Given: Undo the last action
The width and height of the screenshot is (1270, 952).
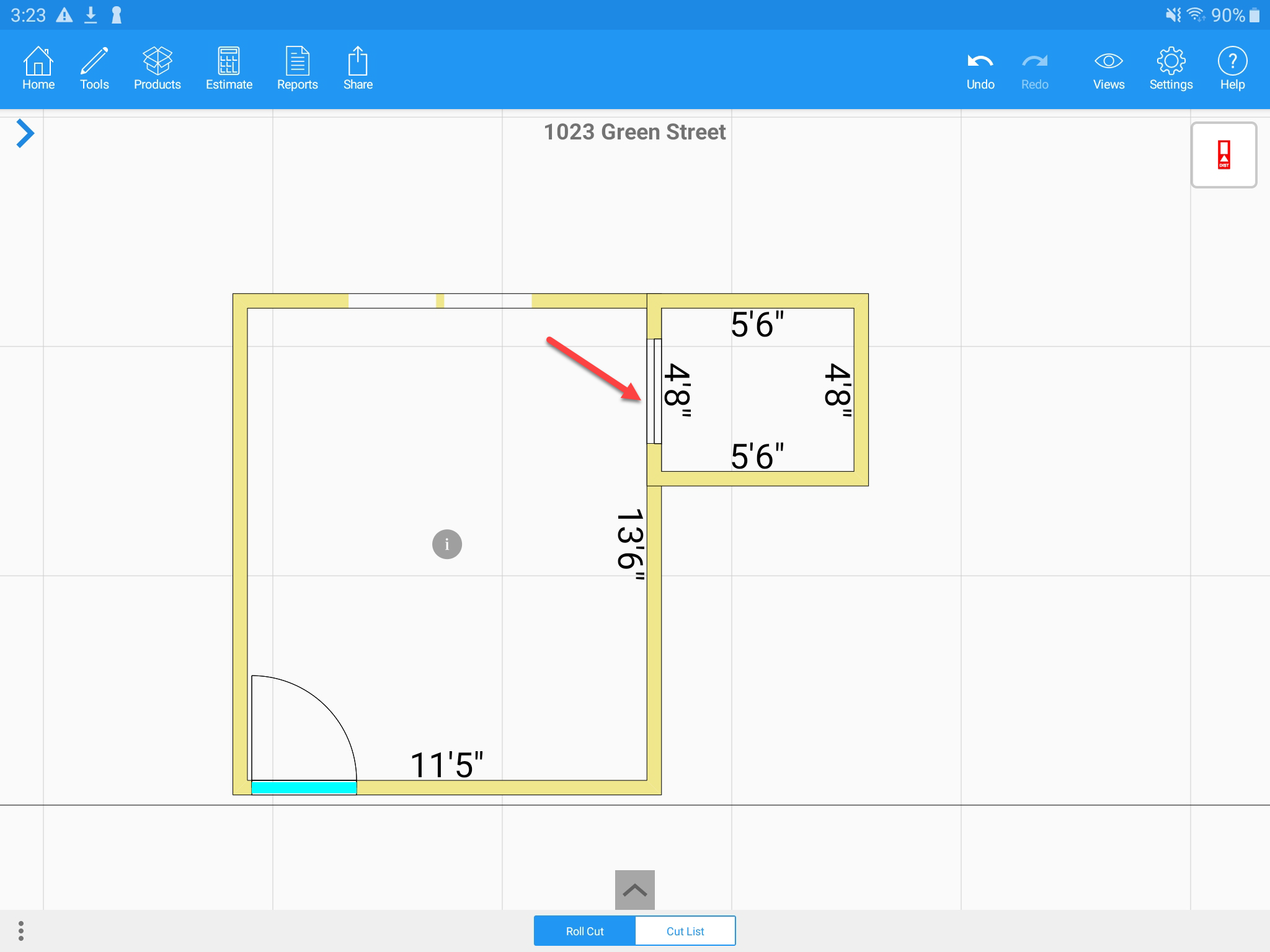Looking at the screenshot, I should [x=980, y=69].
